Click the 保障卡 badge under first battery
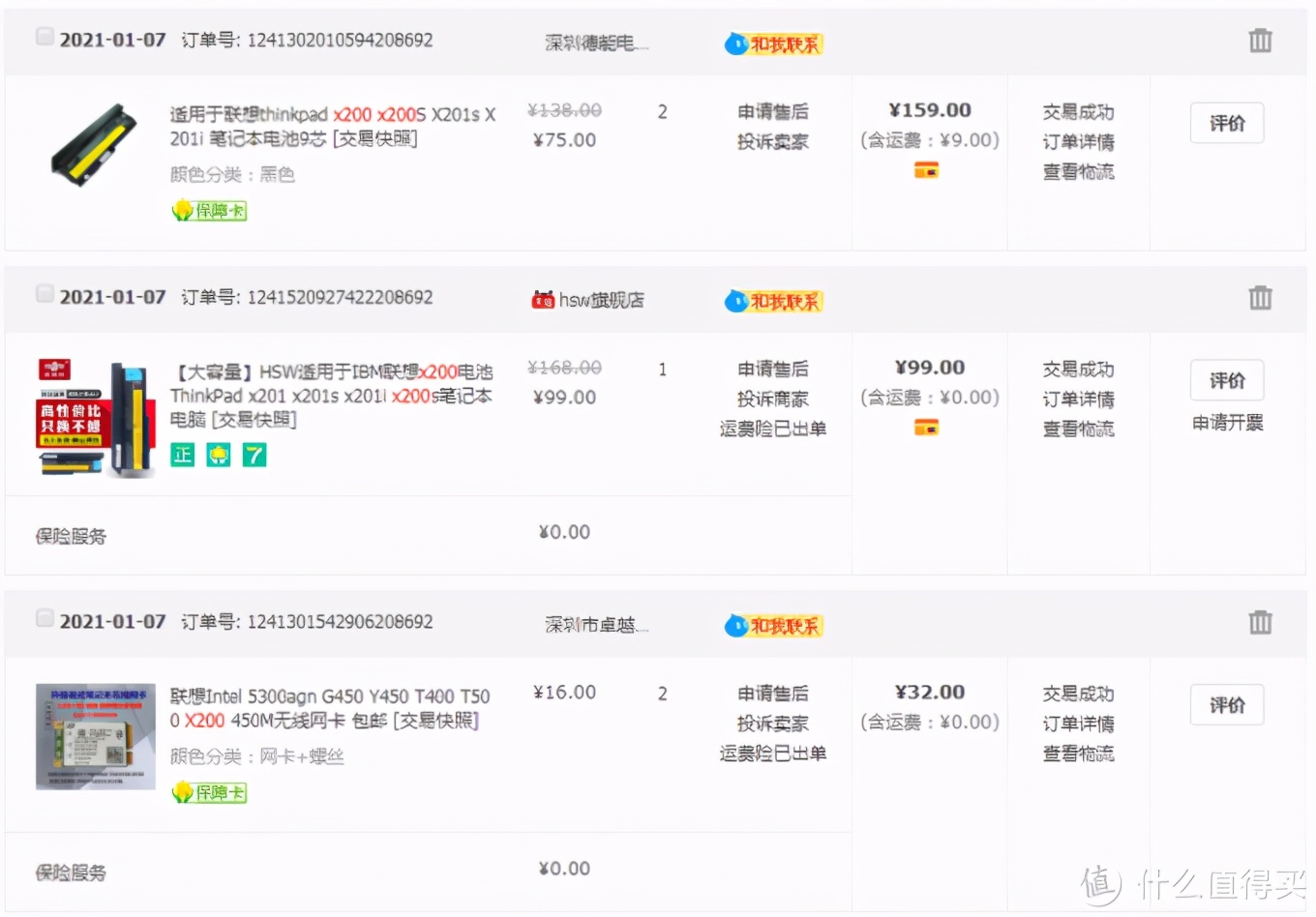Image resolution: width=1316 pixels, height=917 pixels. (209, 210)
